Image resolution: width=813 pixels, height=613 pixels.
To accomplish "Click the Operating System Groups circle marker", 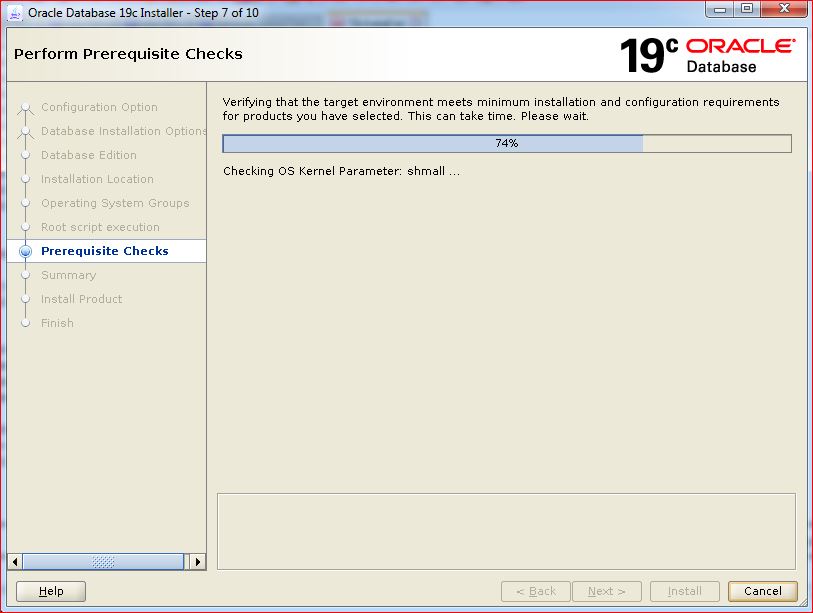I will [25, 203].
